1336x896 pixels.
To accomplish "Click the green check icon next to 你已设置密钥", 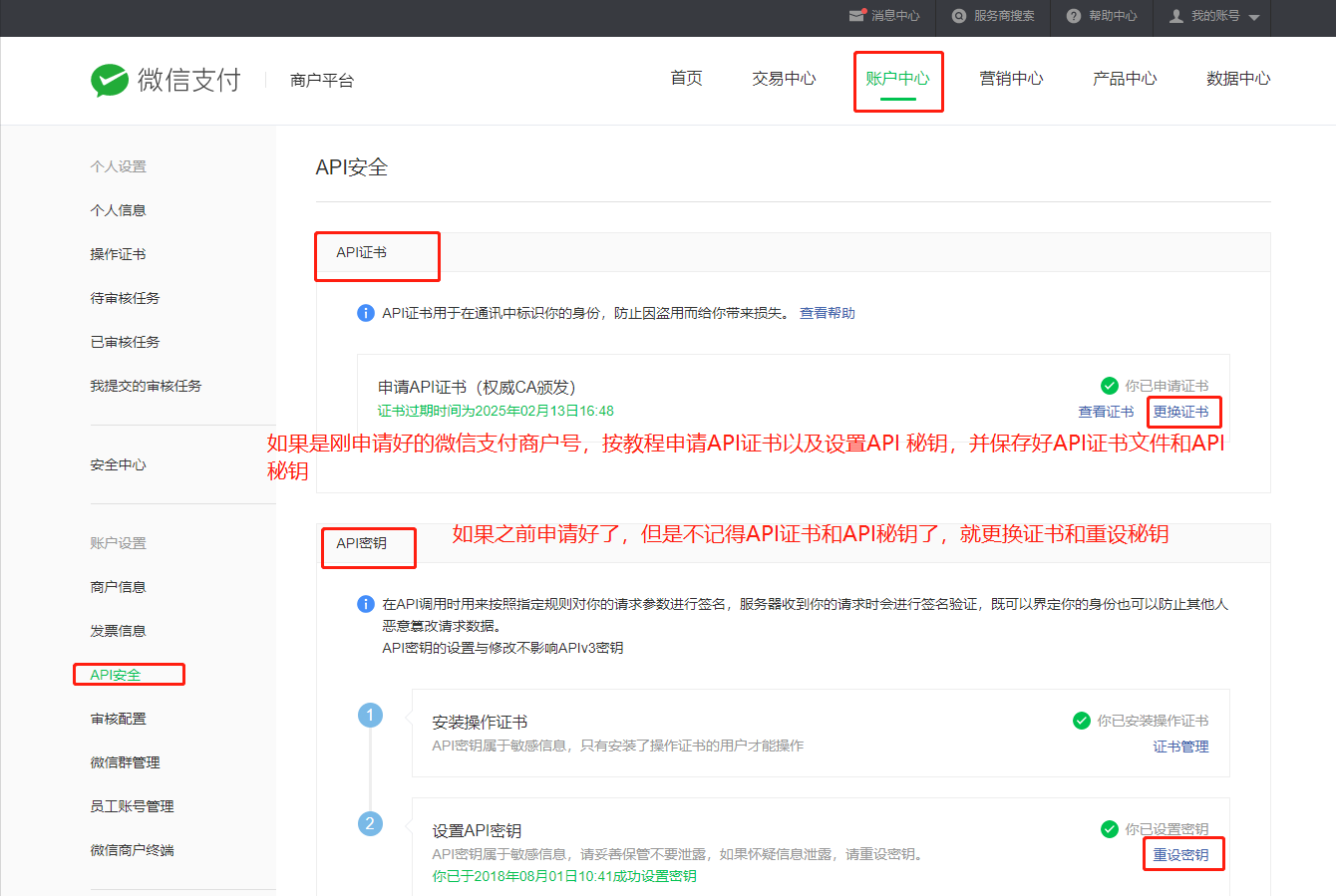I will (x=1109, y=829).
